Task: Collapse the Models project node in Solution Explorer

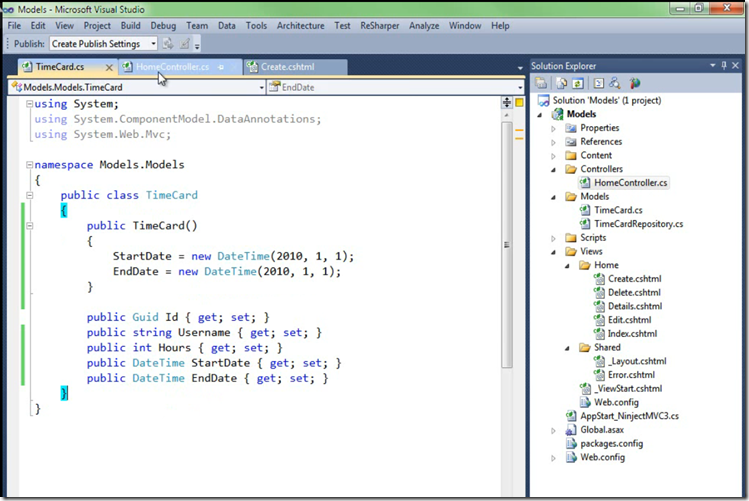Action: coord(540,115)
